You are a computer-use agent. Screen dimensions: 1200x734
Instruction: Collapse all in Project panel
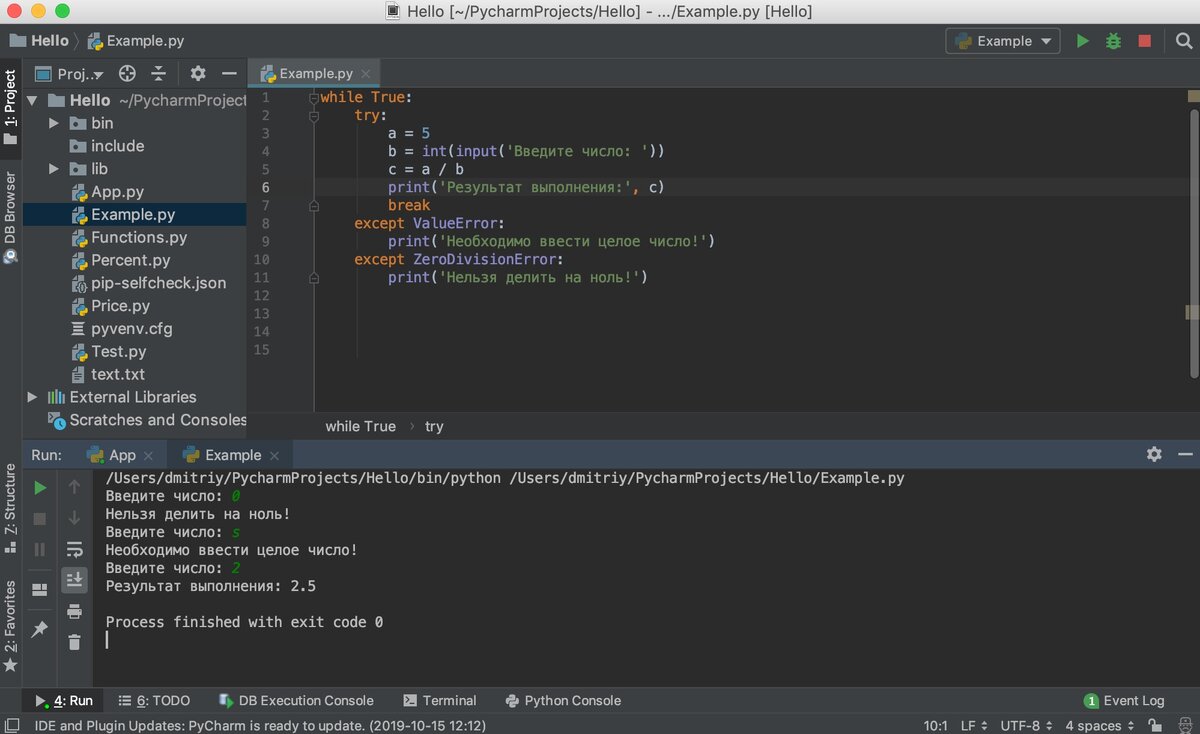pyautogui.click(x=158, y=74)
